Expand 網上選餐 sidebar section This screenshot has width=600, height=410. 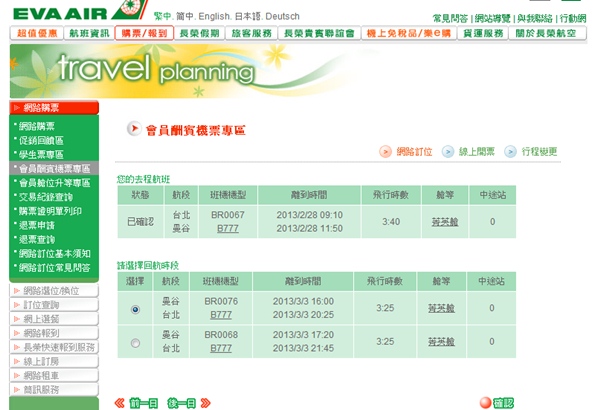pyautogui.click(x=54, y=319)
